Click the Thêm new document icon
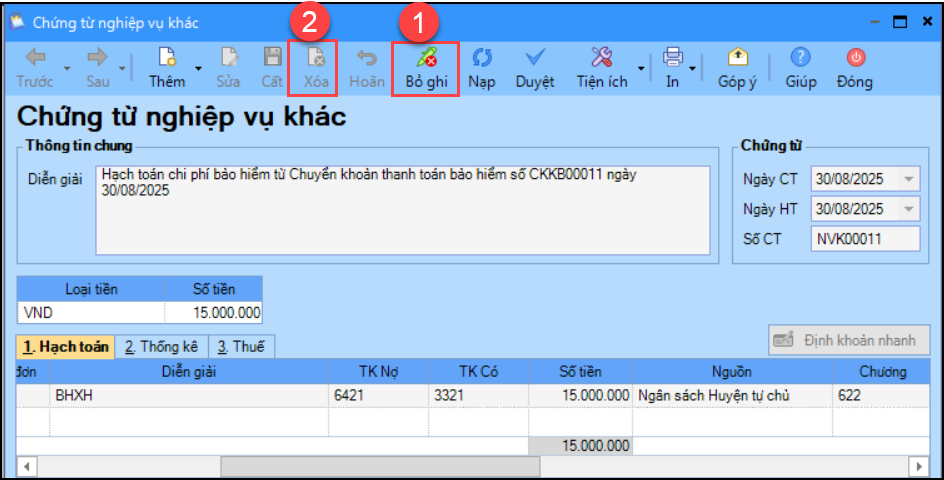 coord(167,57)
